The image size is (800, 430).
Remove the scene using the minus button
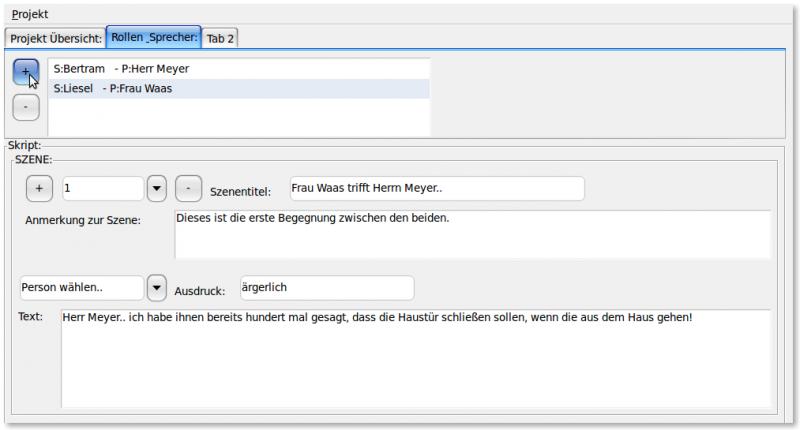pos(189,188)
